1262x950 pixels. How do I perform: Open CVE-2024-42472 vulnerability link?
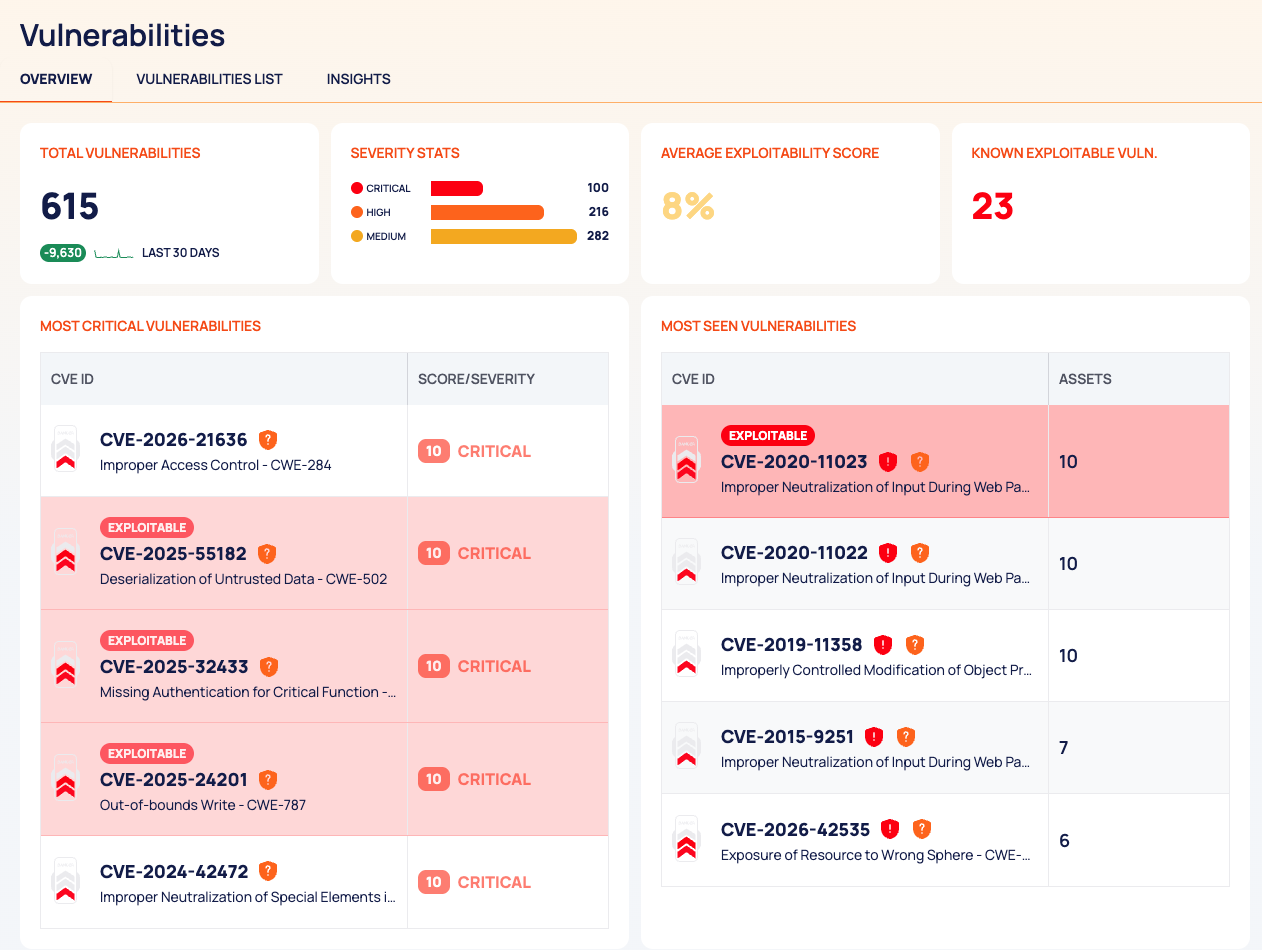tap(174, 871)
